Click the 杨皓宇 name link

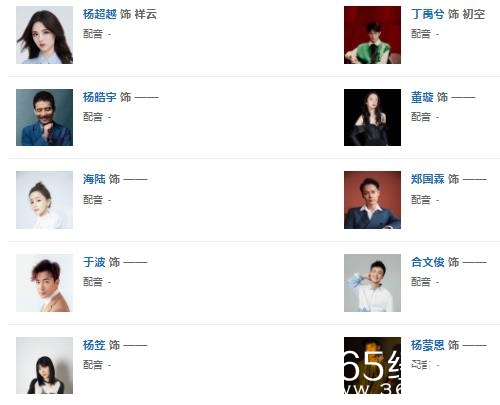point(100,97)
